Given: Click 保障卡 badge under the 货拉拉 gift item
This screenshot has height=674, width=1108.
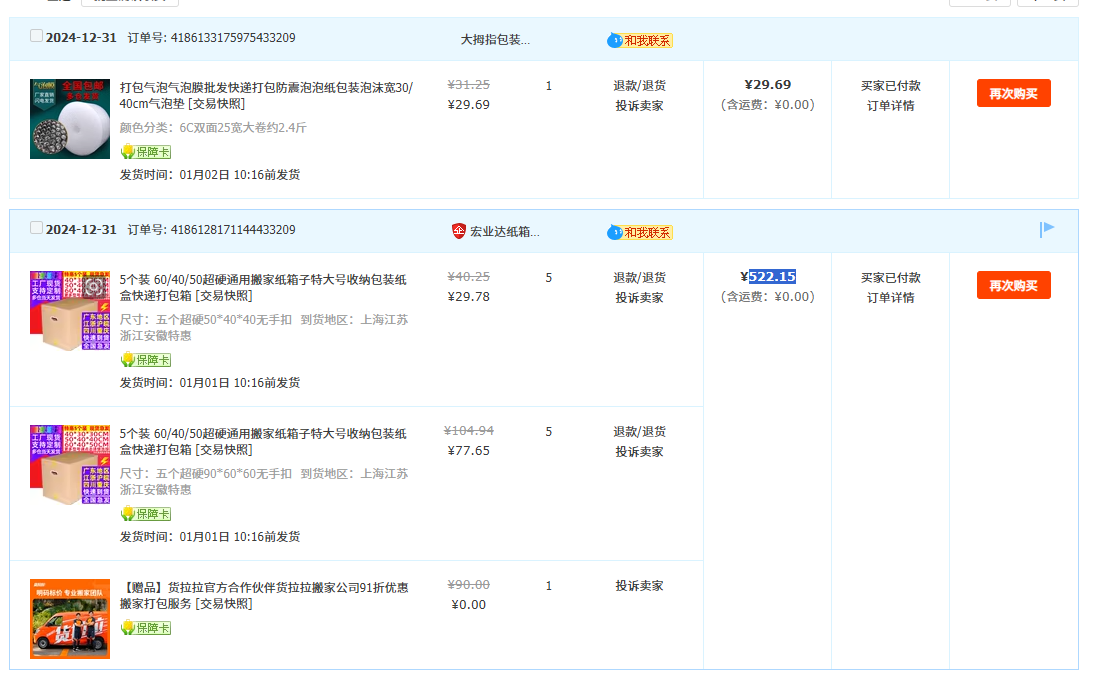Looking at the screenshot, I should click(146, 628).
